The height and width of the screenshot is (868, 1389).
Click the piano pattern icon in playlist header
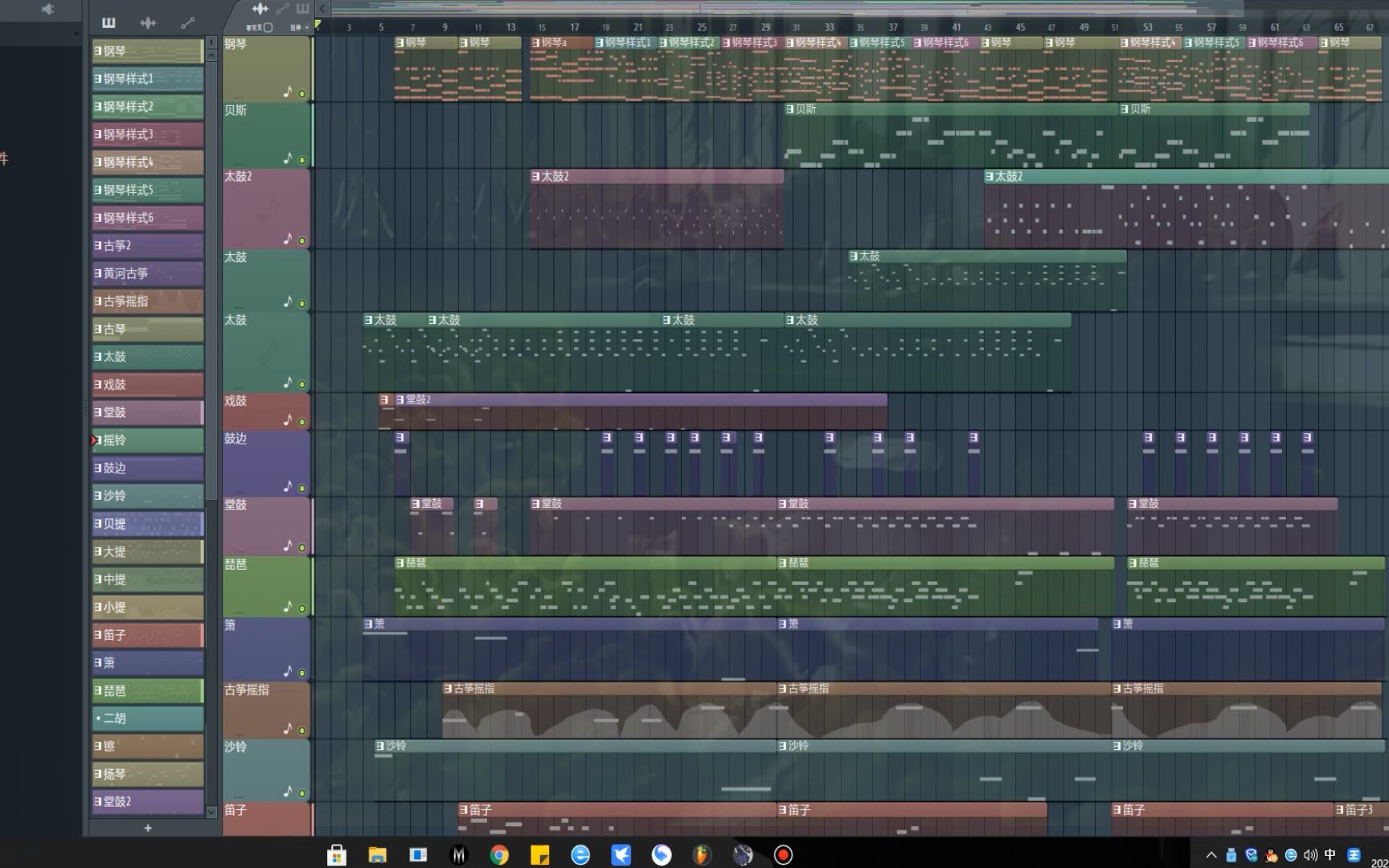[302, 9]
